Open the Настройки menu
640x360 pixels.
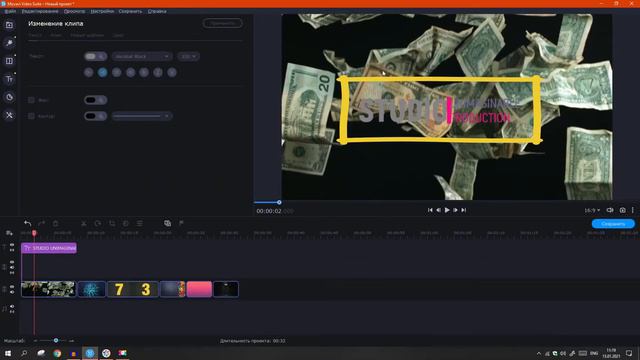tap(102, 11)
